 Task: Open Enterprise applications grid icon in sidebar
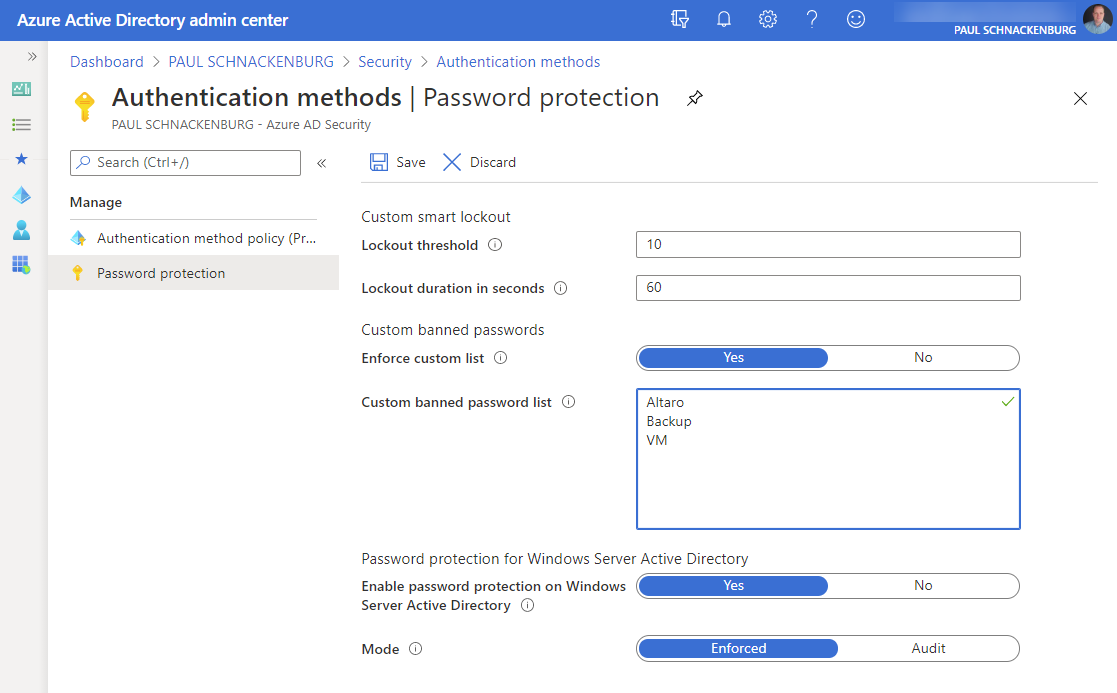point(21,265)
